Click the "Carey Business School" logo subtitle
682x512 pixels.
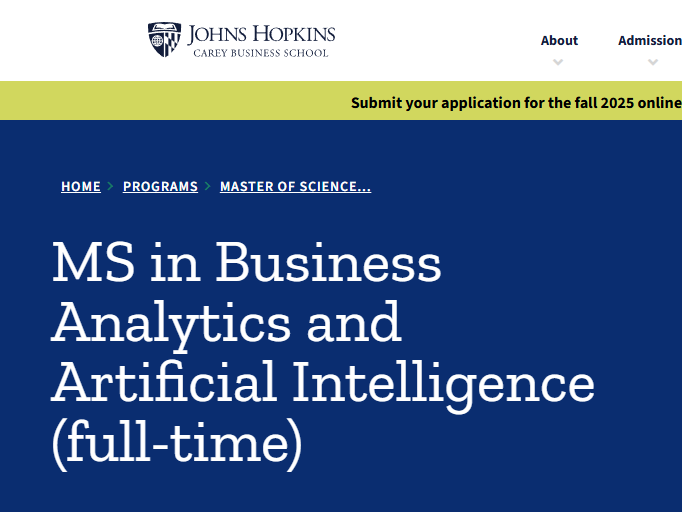[261, 53]
